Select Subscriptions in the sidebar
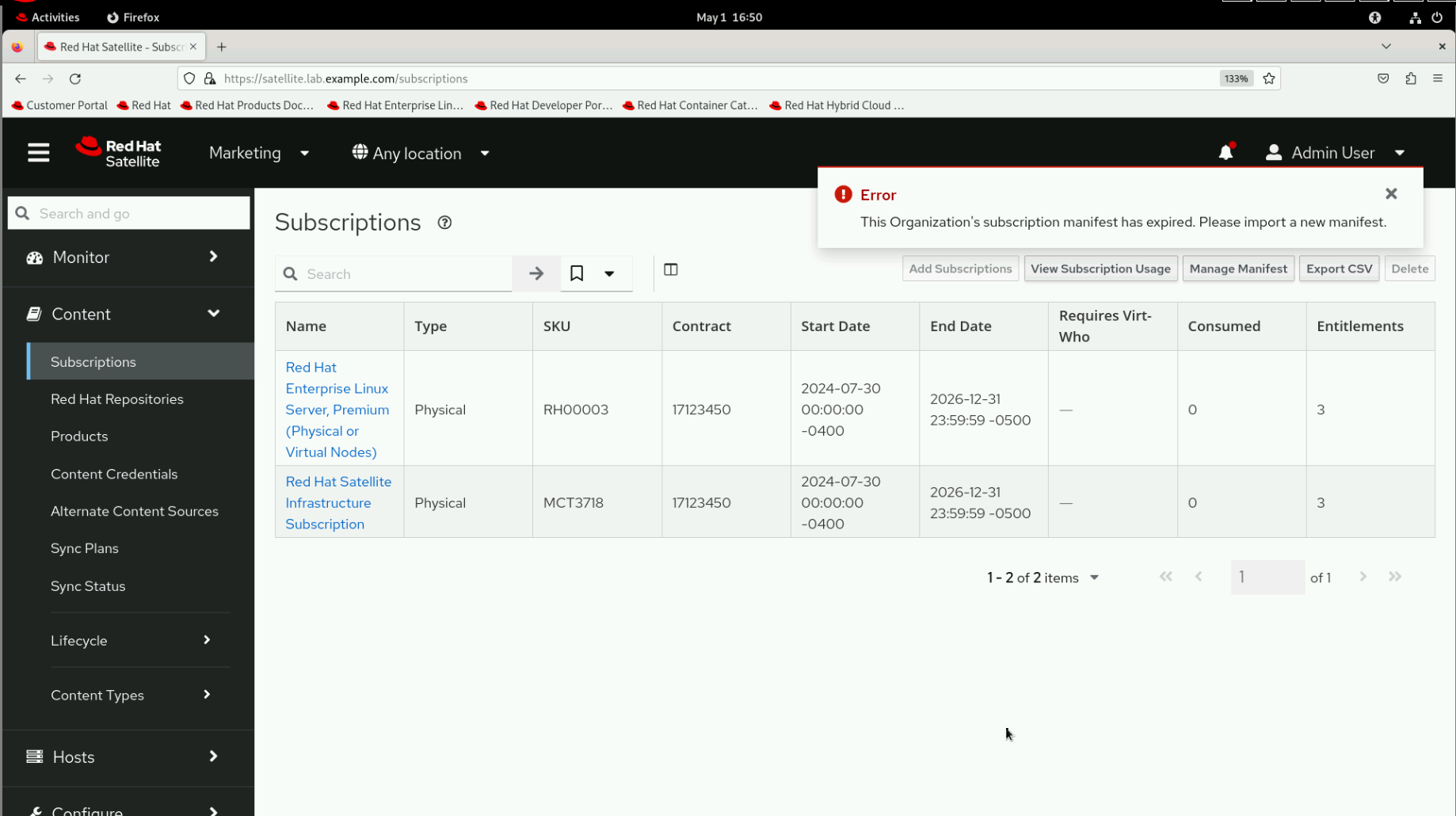The height and width of the screenshot is (816, 1456). pyautogui.click(x=140, y=361)
